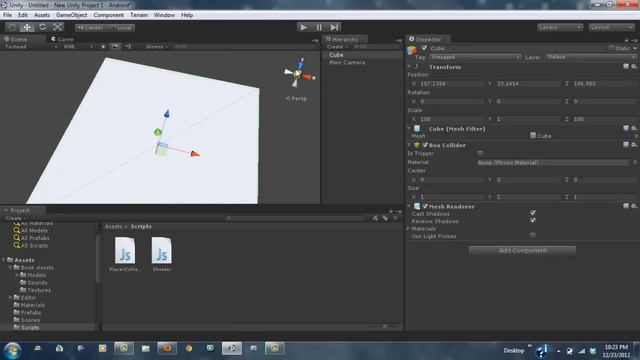Collapse the Transform component

click(409, 67)
